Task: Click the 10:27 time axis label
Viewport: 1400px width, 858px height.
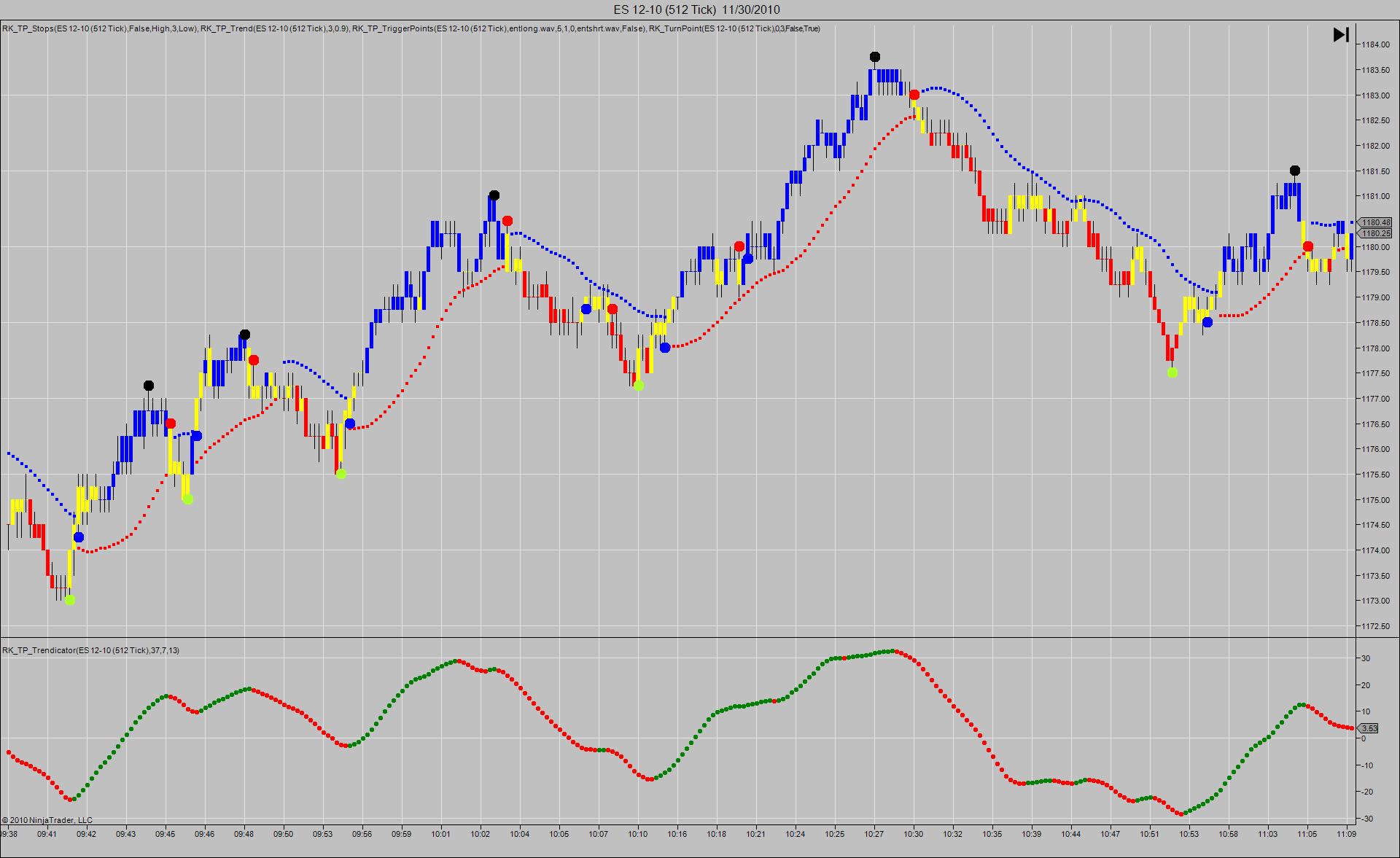Action: click(874, 834)
